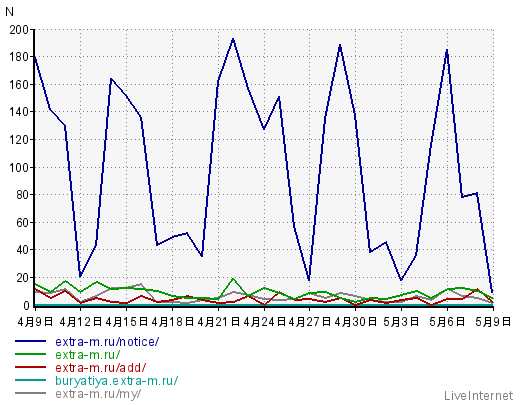Click the extra-m.ru/notice/ legend label

coord(107,342)
